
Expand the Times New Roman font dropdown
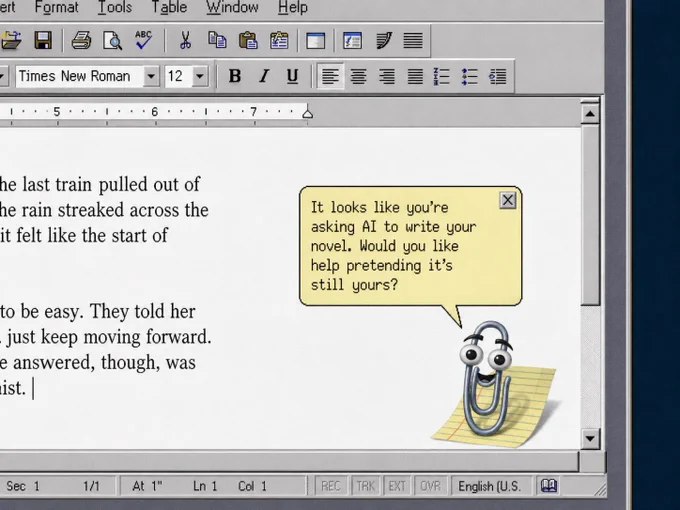pos(151,76)
